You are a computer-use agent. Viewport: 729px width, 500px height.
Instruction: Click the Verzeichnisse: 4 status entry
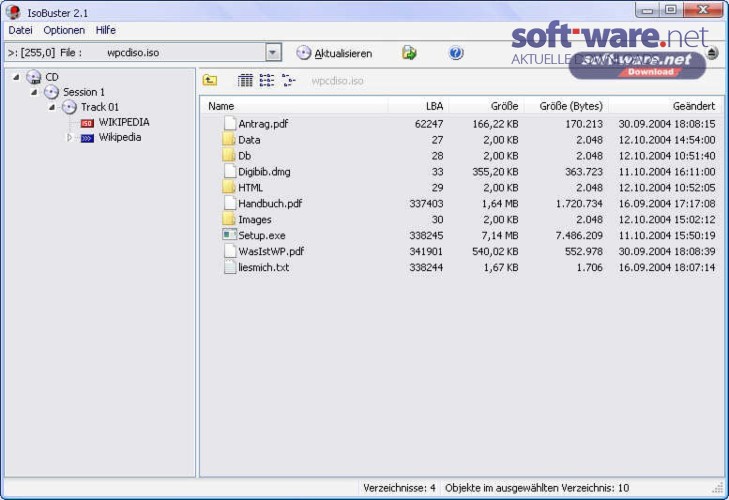pos(399,488)
